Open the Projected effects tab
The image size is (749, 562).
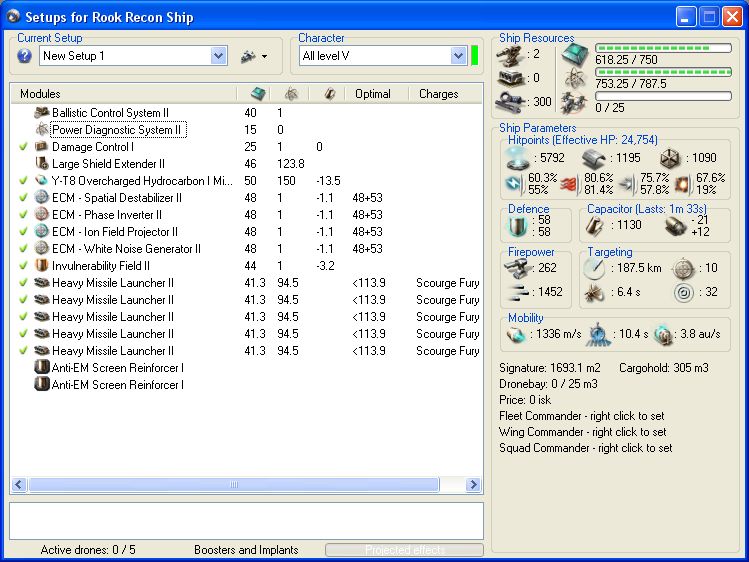pos(405,550)
